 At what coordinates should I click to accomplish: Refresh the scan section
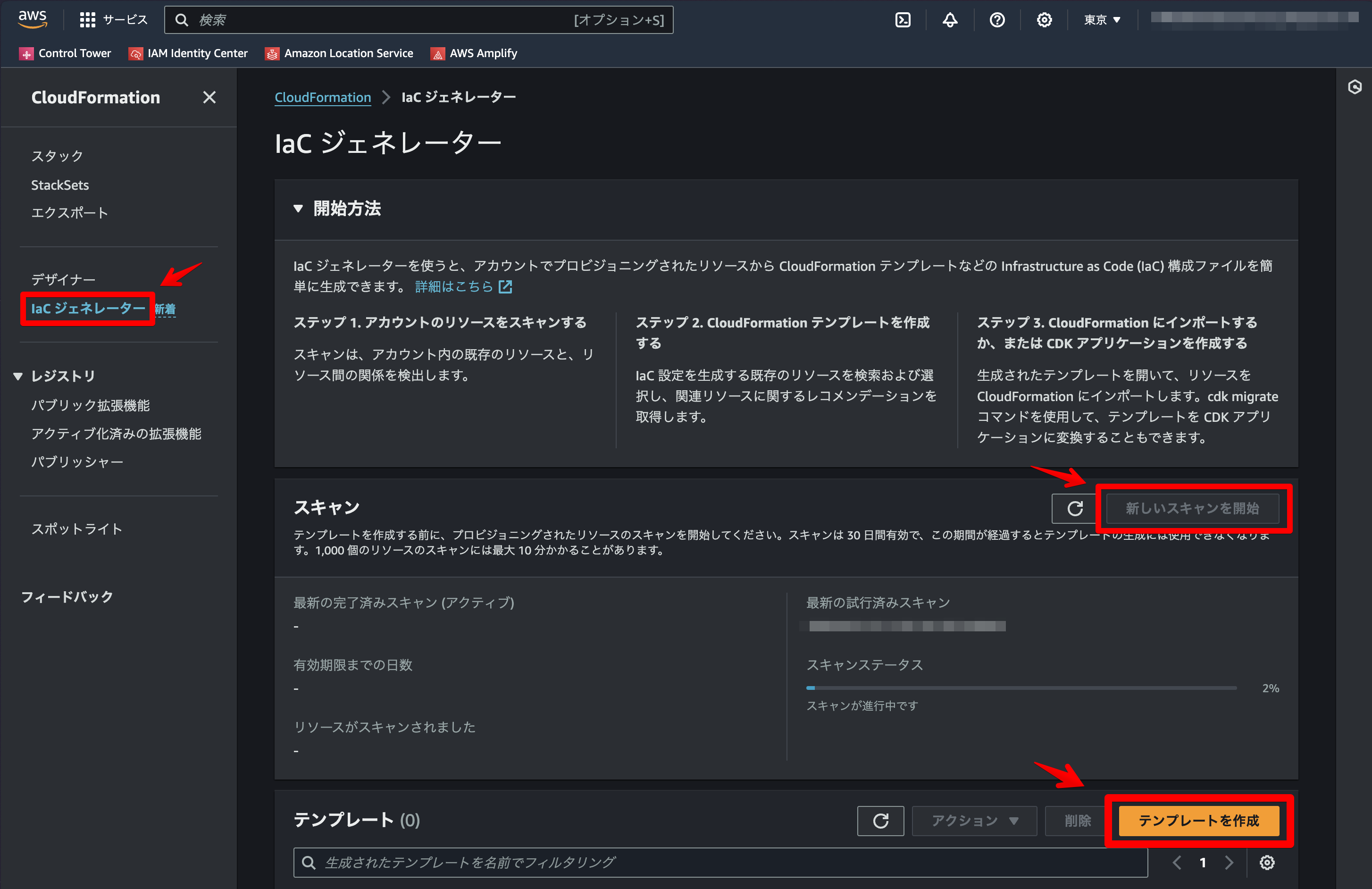(1075, 509)
